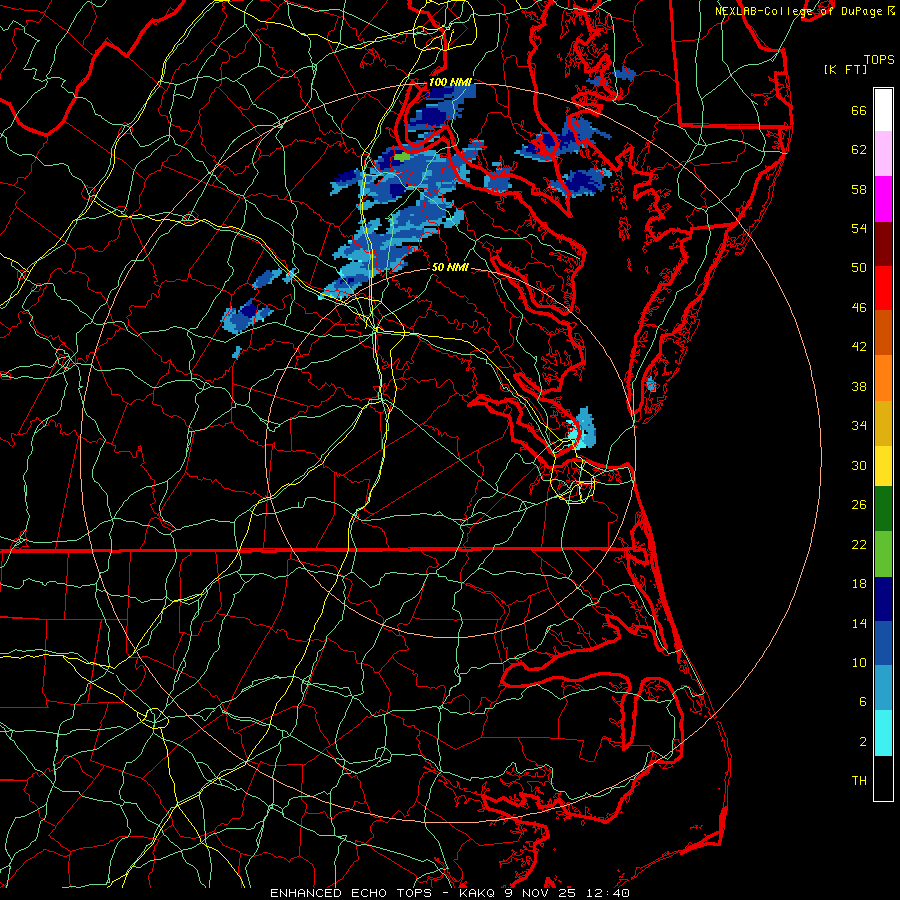Click the 42 legend value
Screen dimensions: 900x900
859,347
